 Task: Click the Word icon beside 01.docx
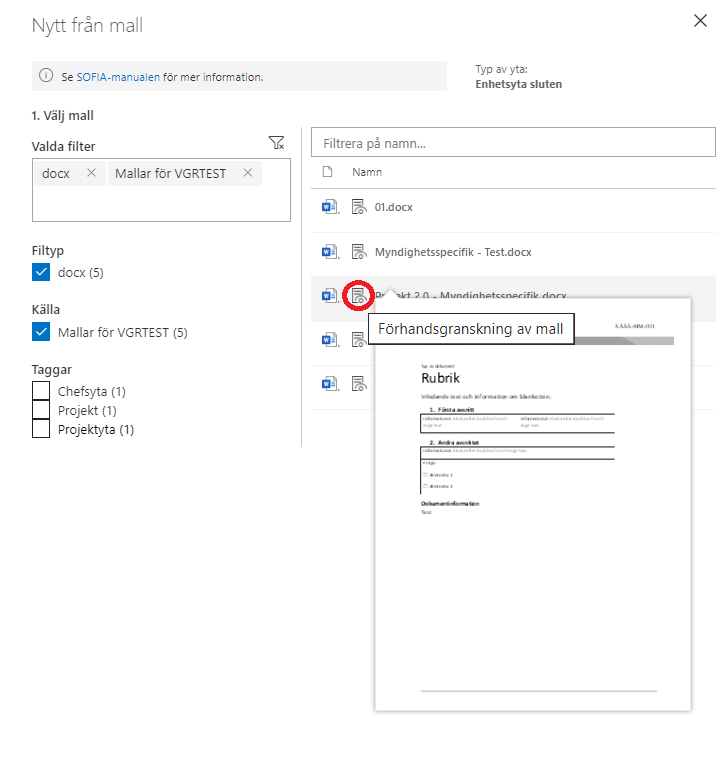pyautogui.click(x=329, y=208)
